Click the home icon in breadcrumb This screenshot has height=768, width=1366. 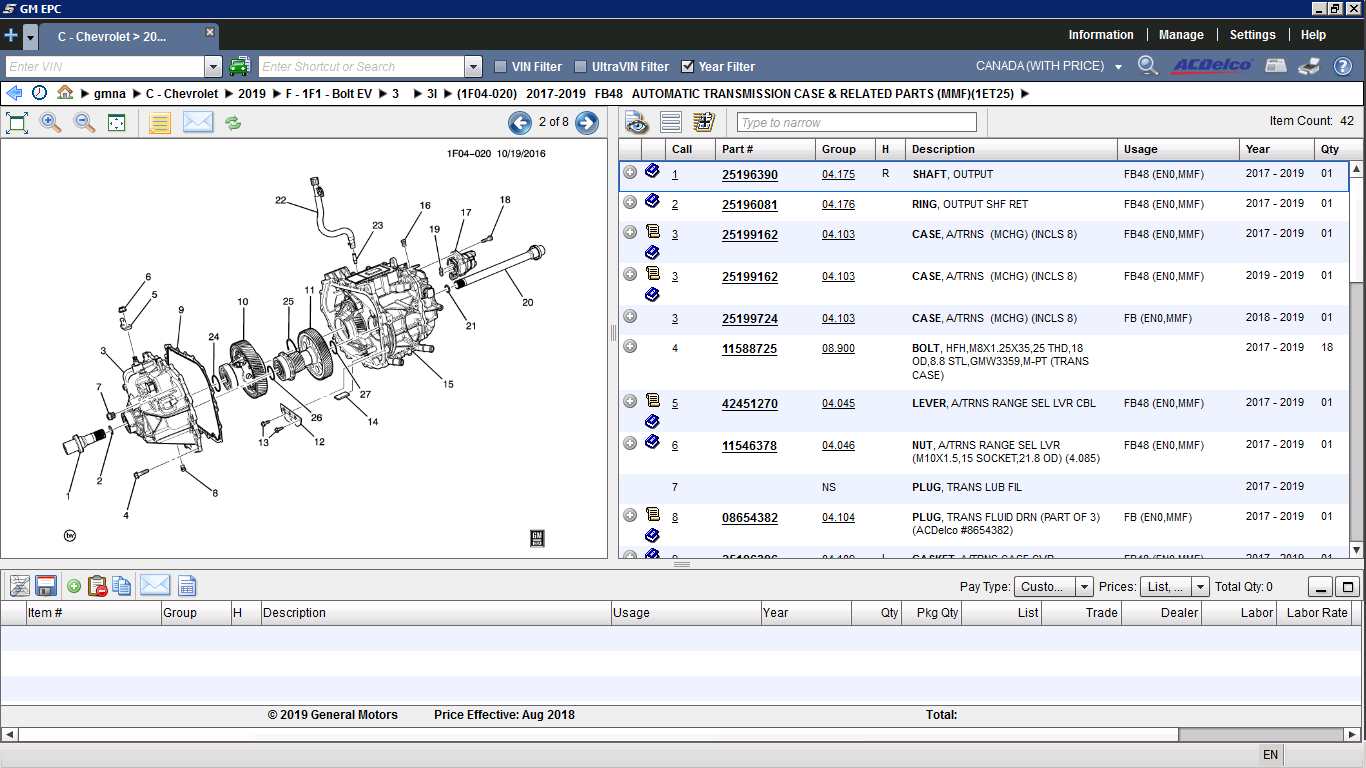pos(65,93)
